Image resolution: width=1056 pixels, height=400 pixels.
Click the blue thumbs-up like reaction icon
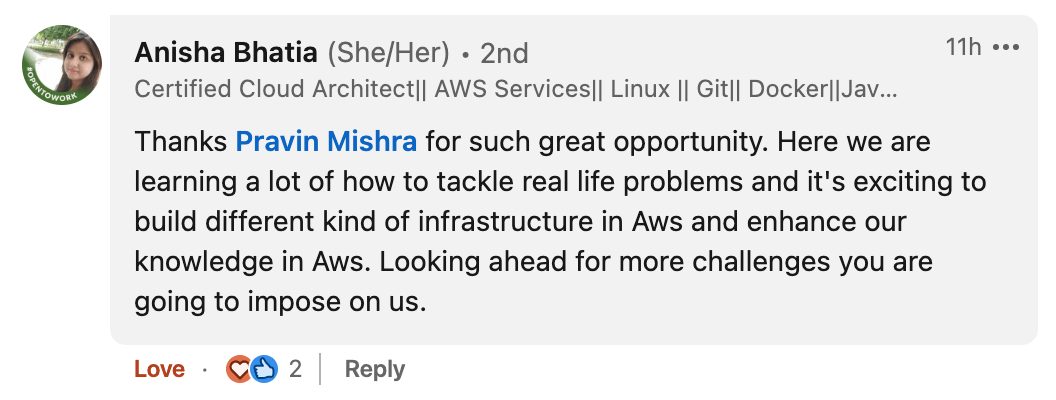263,369
